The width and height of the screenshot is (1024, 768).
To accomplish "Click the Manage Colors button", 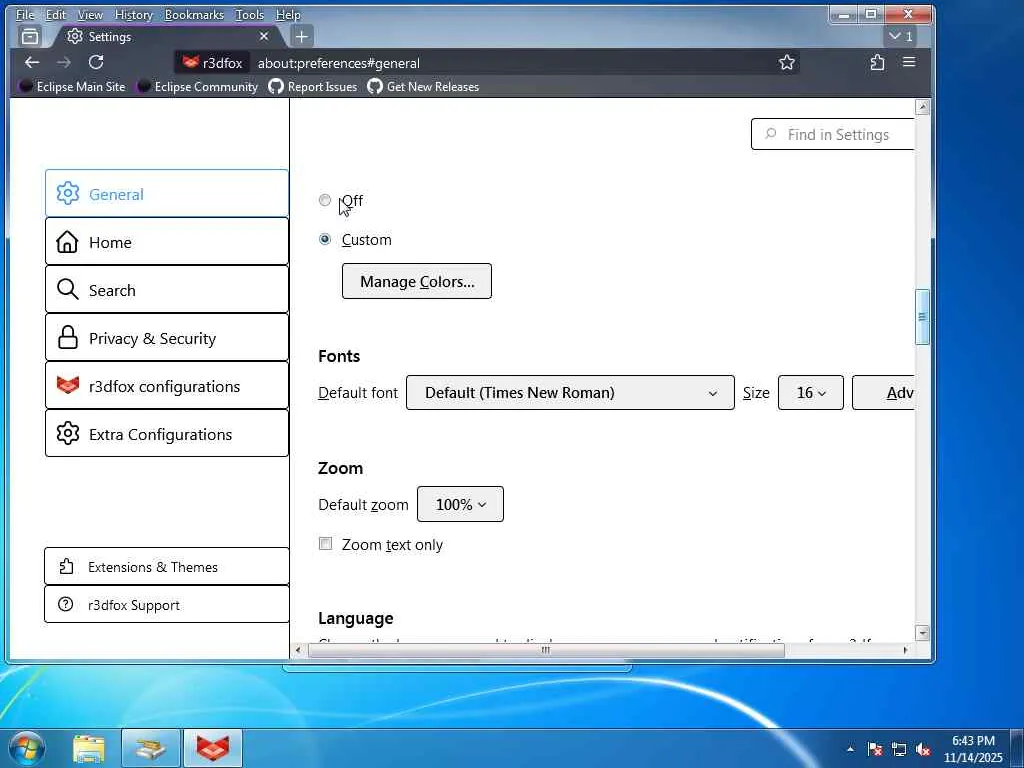I will [x=417, y=281].
